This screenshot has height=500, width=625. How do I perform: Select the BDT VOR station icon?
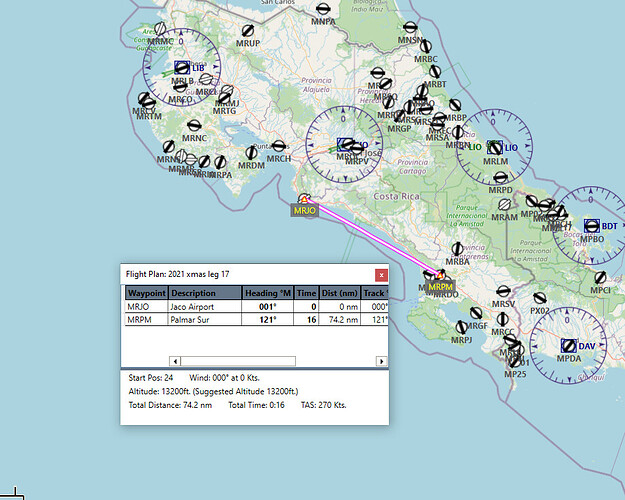pos(592,226)
